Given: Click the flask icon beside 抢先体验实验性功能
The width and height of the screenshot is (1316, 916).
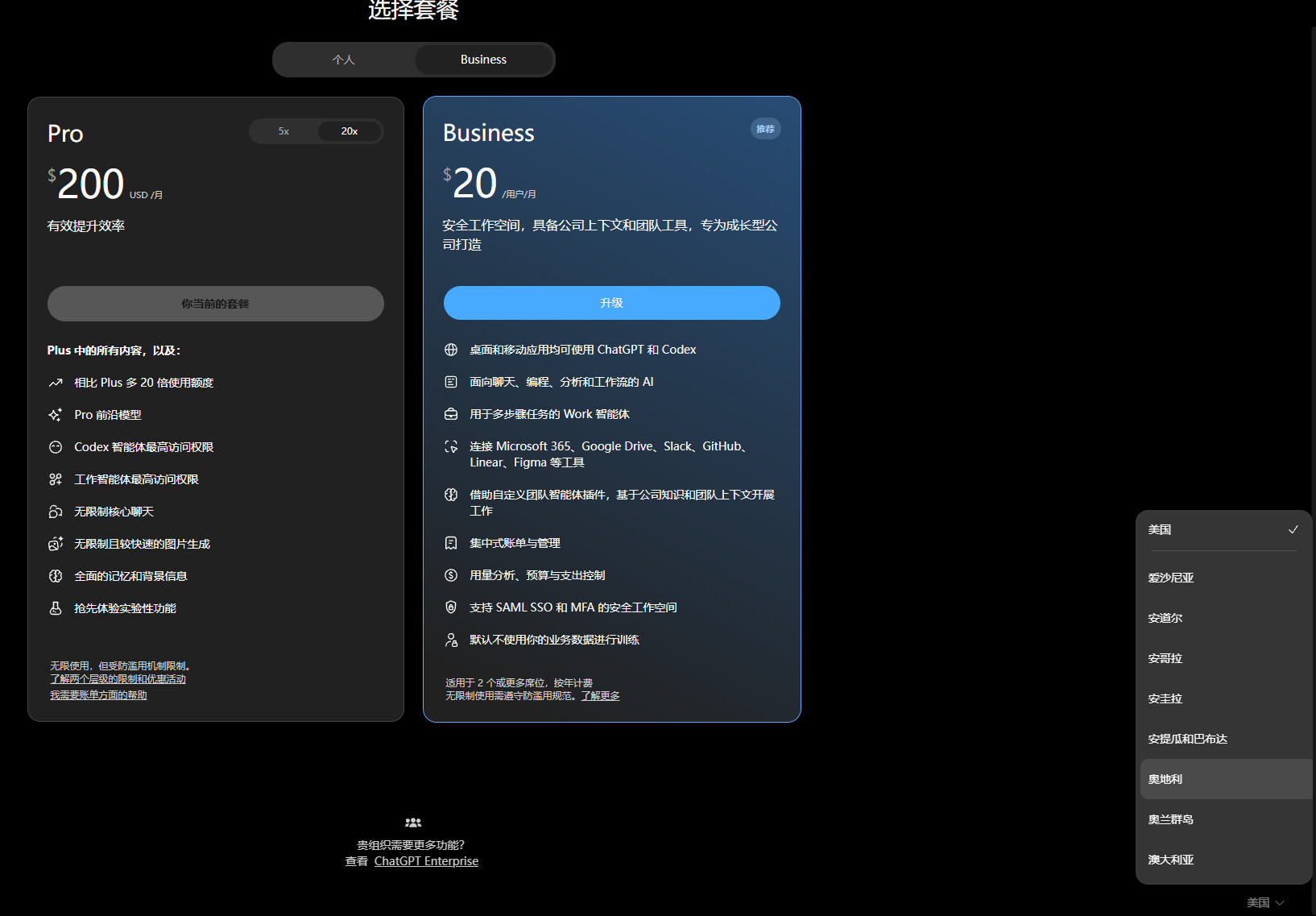Looking at the screenshot, I should (56, 608).
